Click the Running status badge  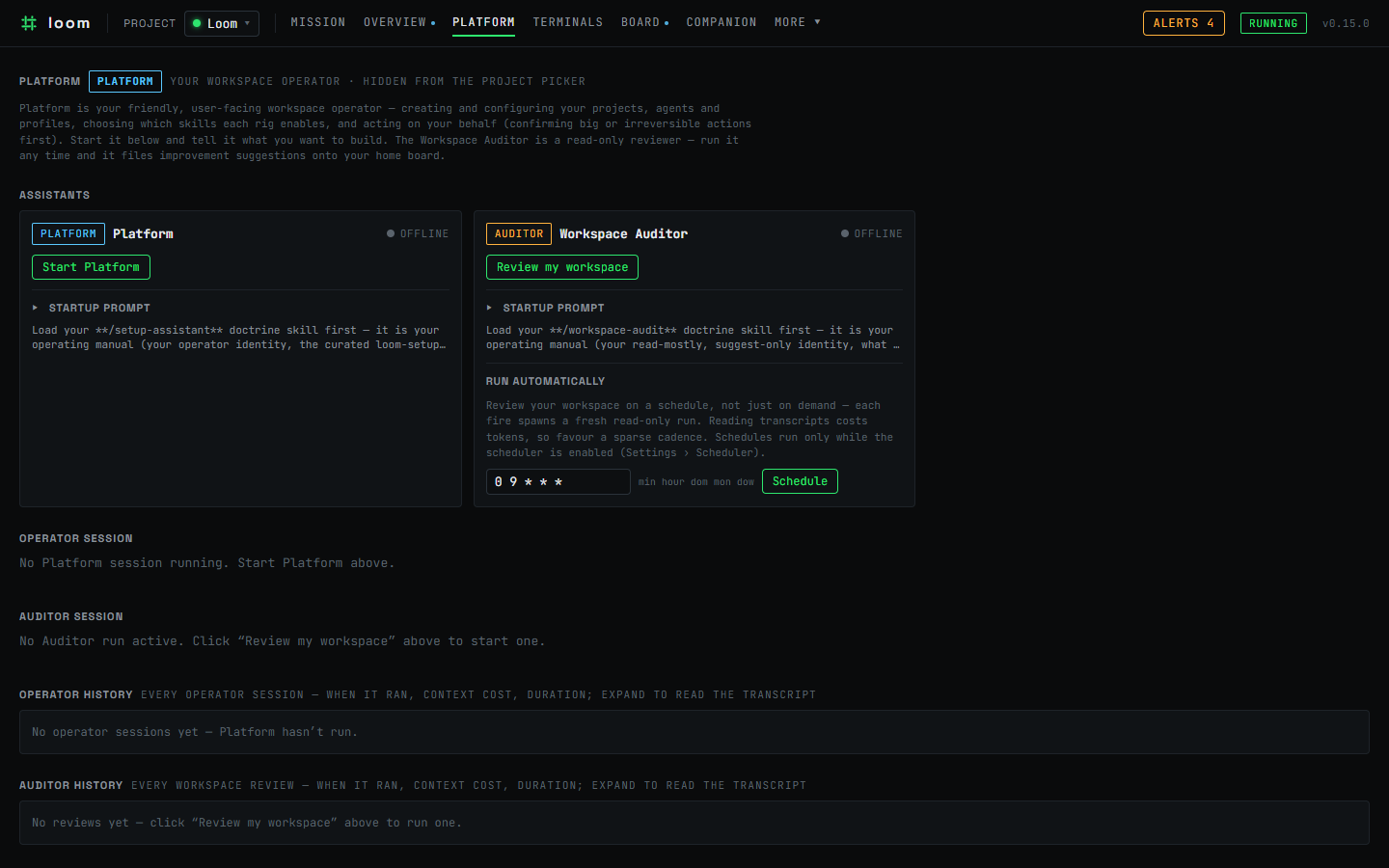point(1273,23)
